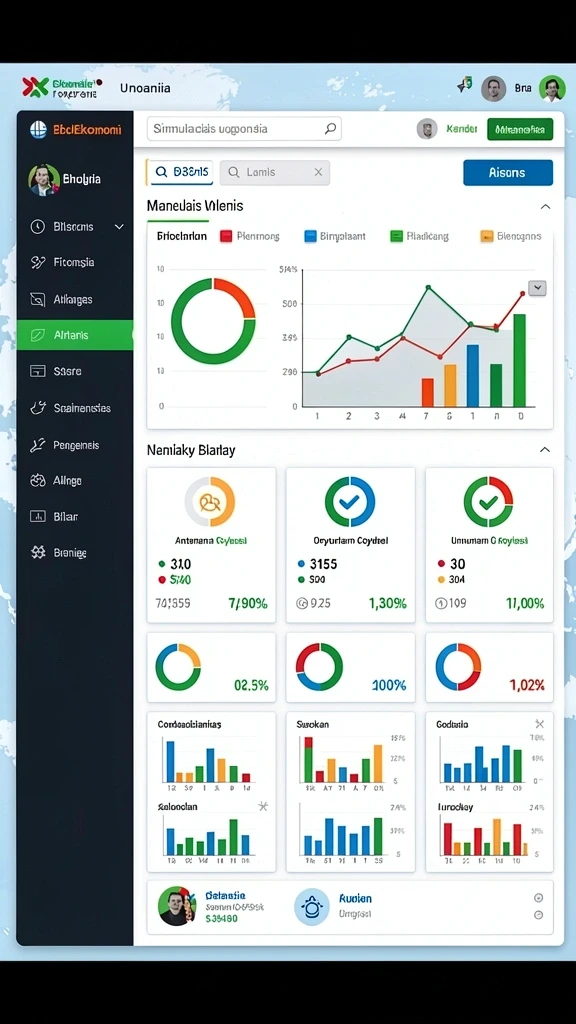Select the Ssare sidebar entry
The width and height of the screenshot is (576, 1024).
pyautogui.click(x=74, y=371)
